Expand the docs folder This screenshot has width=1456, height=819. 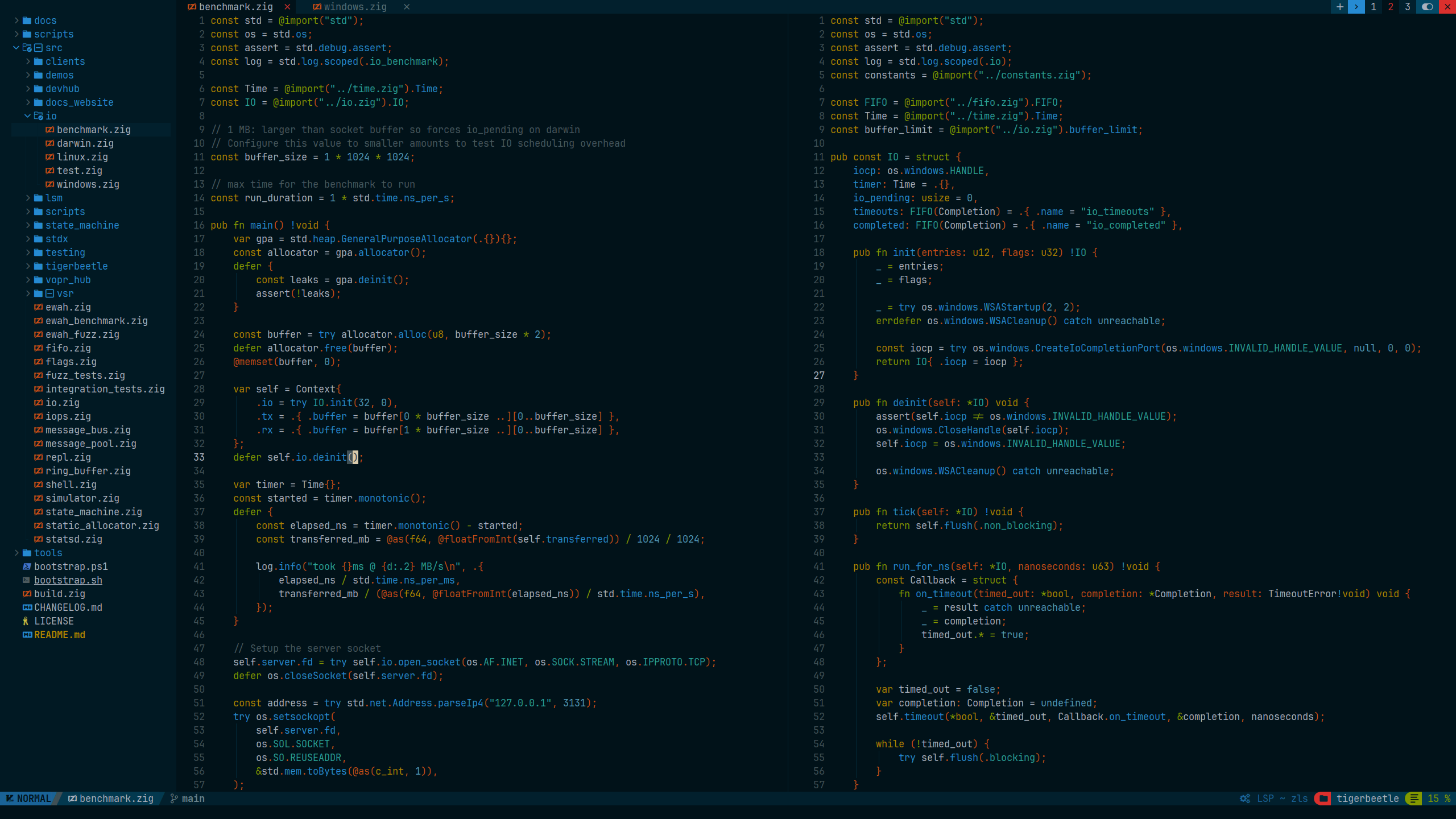click(16, 20)
